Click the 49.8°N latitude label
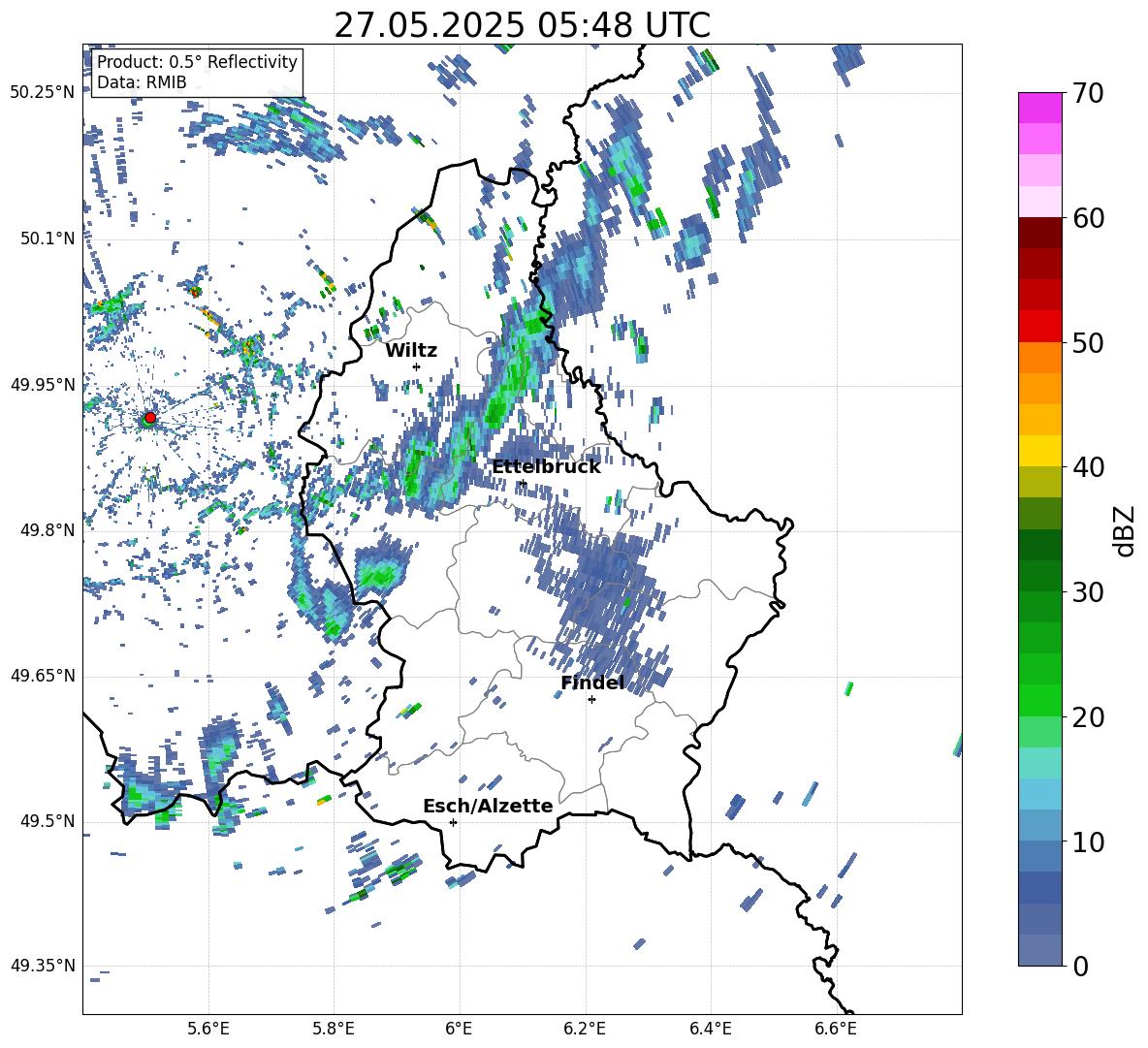Viewport: 1148px width, 1048px height. click(x=48, y=530)
